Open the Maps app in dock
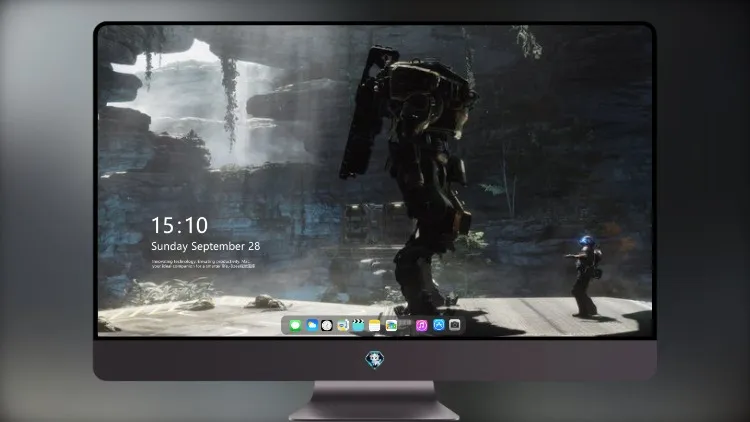The height and width of the screenshot is (422, 750). 391,325
